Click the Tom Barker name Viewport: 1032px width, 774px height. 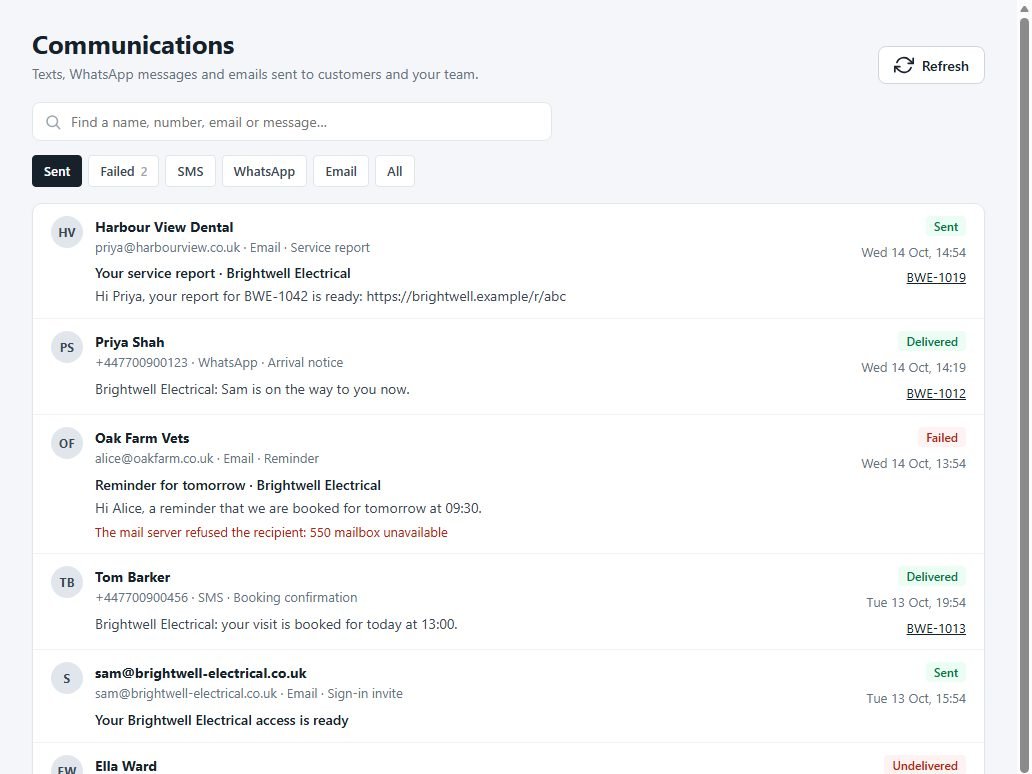132,577
